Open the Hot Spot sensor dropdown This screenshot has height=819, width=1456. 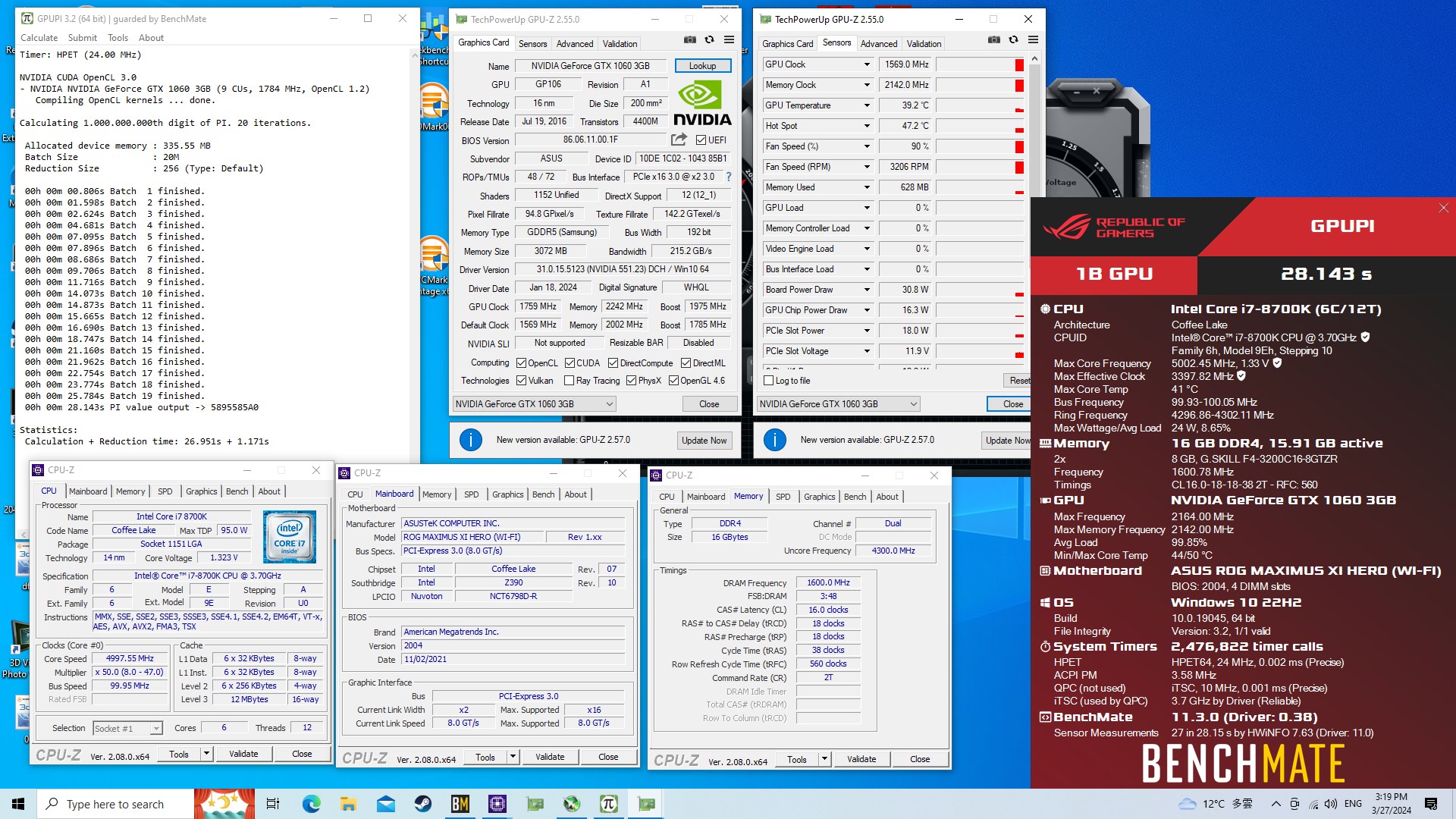867,126
